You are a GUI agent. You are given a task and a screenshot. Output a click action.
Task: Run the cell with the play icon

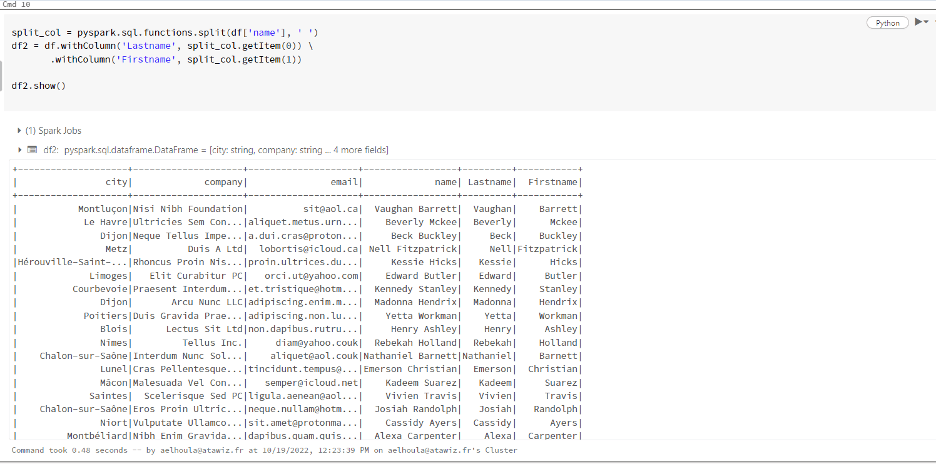pos(918,23)
